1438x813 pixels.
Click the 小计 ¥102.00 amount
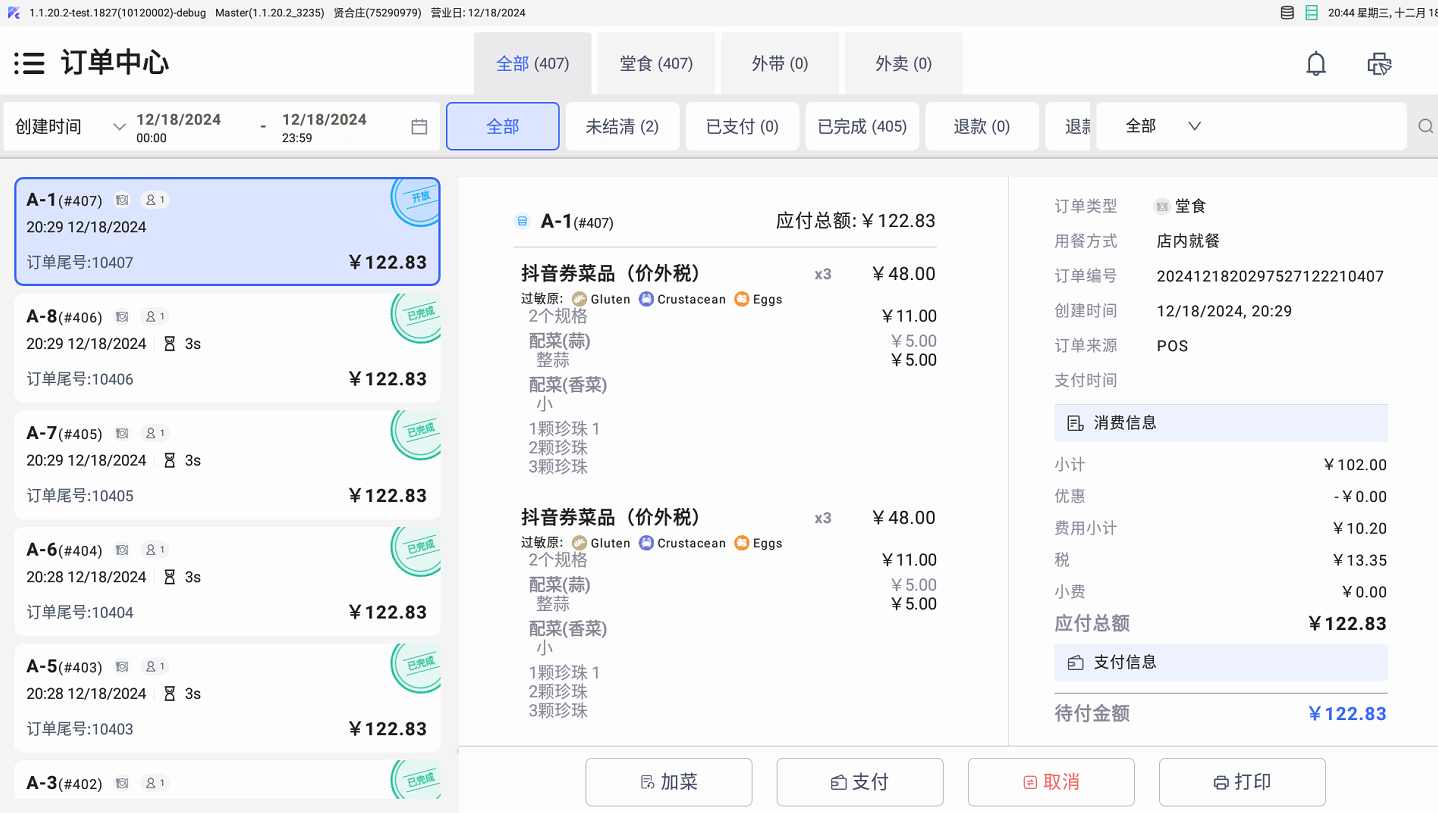(1354, 465)
